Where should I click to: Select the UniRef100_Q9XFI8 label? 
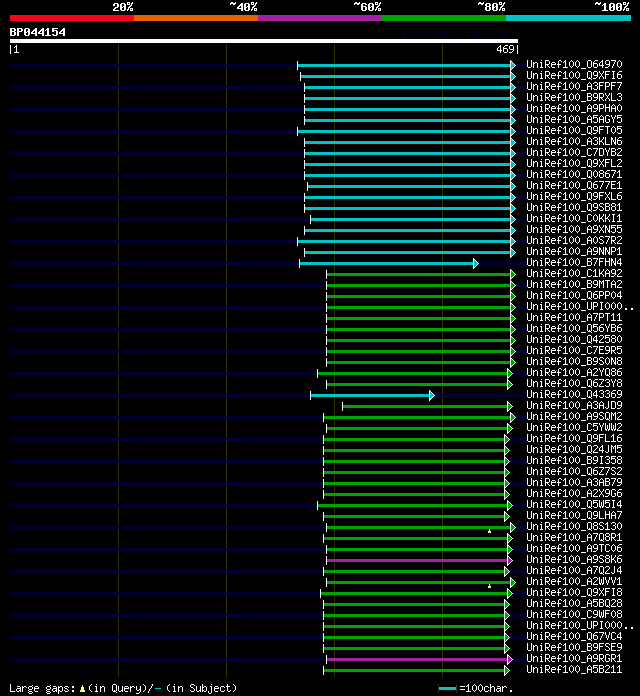pyautogui.click(x=574, y=593)
